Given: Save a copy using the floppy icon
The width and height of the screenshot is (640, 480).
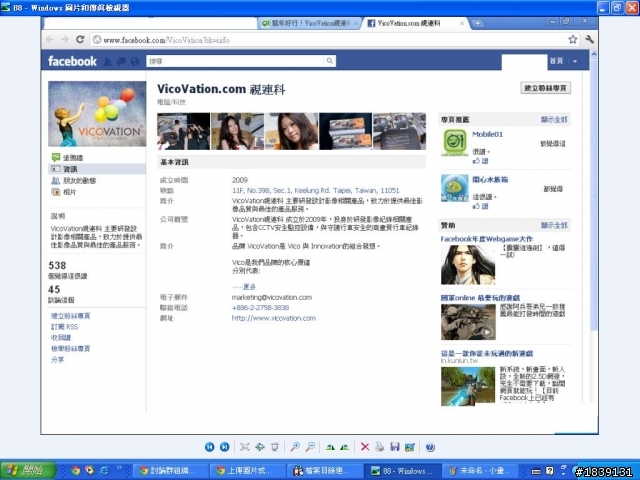Looking at the screenshot, I should tap(395, 447).
